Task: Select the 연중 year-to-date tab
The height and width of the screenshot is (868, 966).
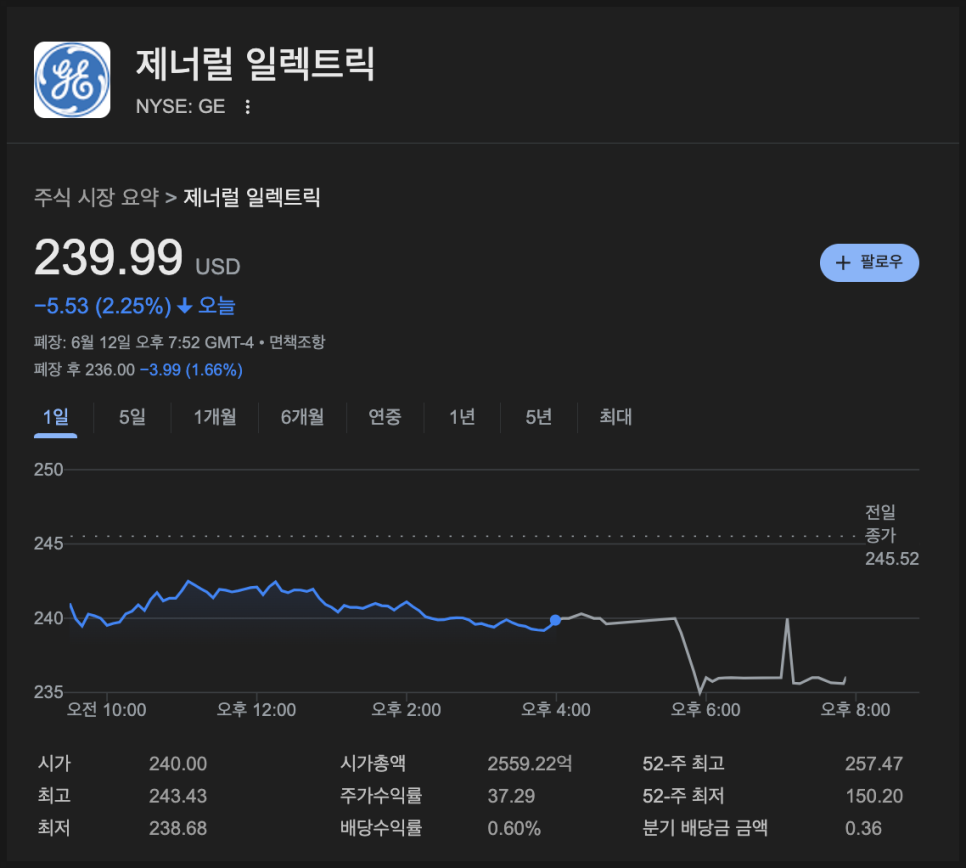Action: (x=385, y=417)
